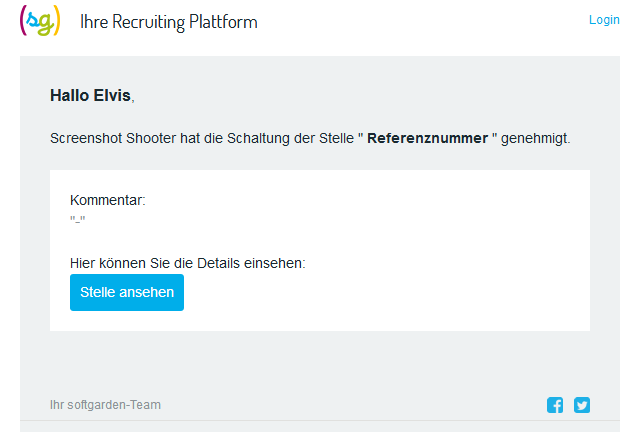Image resolution: width=644 pixels, height=432 pixels.
Task: Click the footer divider line
Action: point(320,421)
